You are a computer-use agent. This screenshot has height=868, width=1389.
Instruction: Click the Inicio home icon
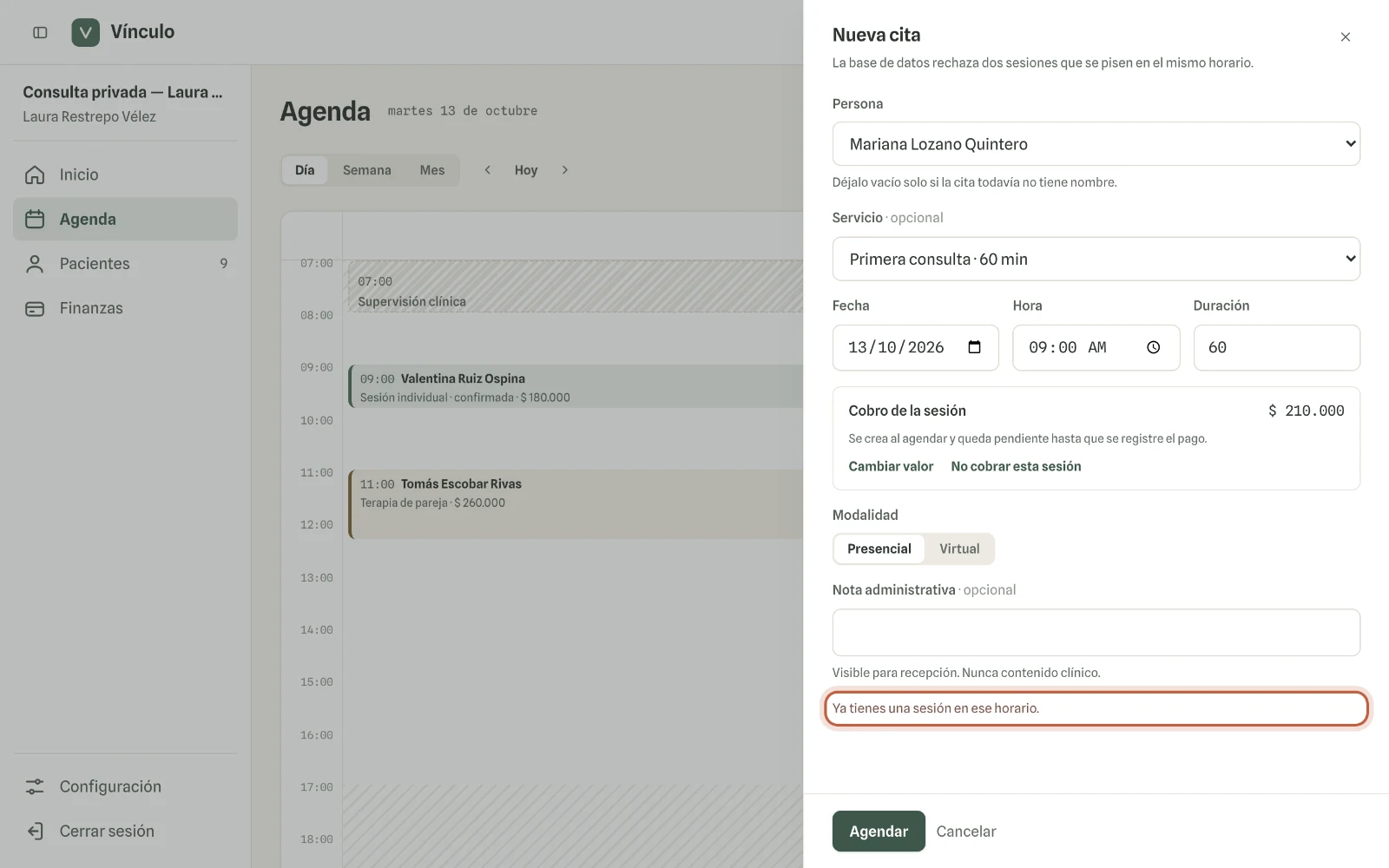click(35, 174)
